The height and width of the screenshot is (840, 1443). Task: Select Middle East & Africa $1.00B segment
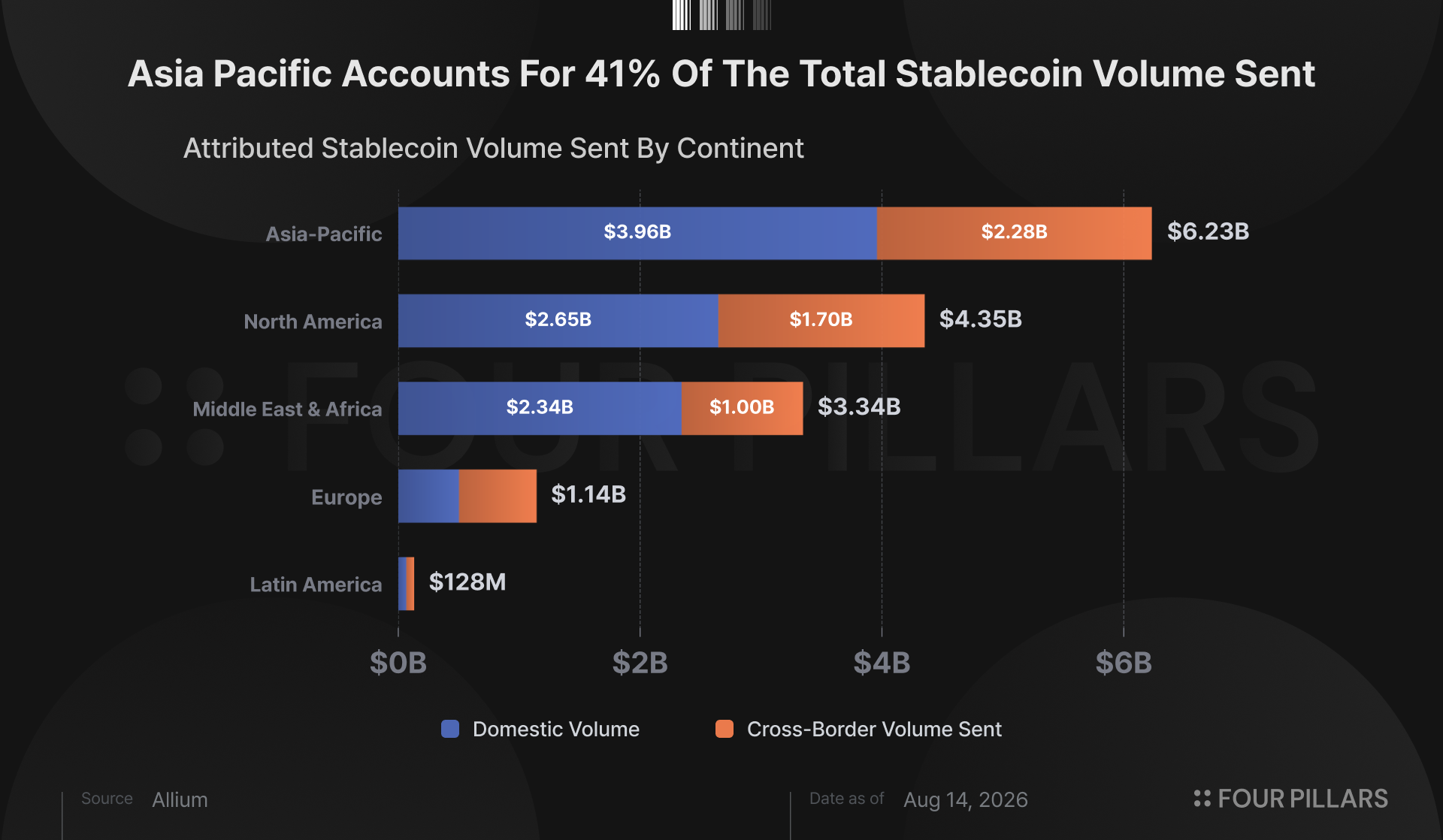click(743, 408)
